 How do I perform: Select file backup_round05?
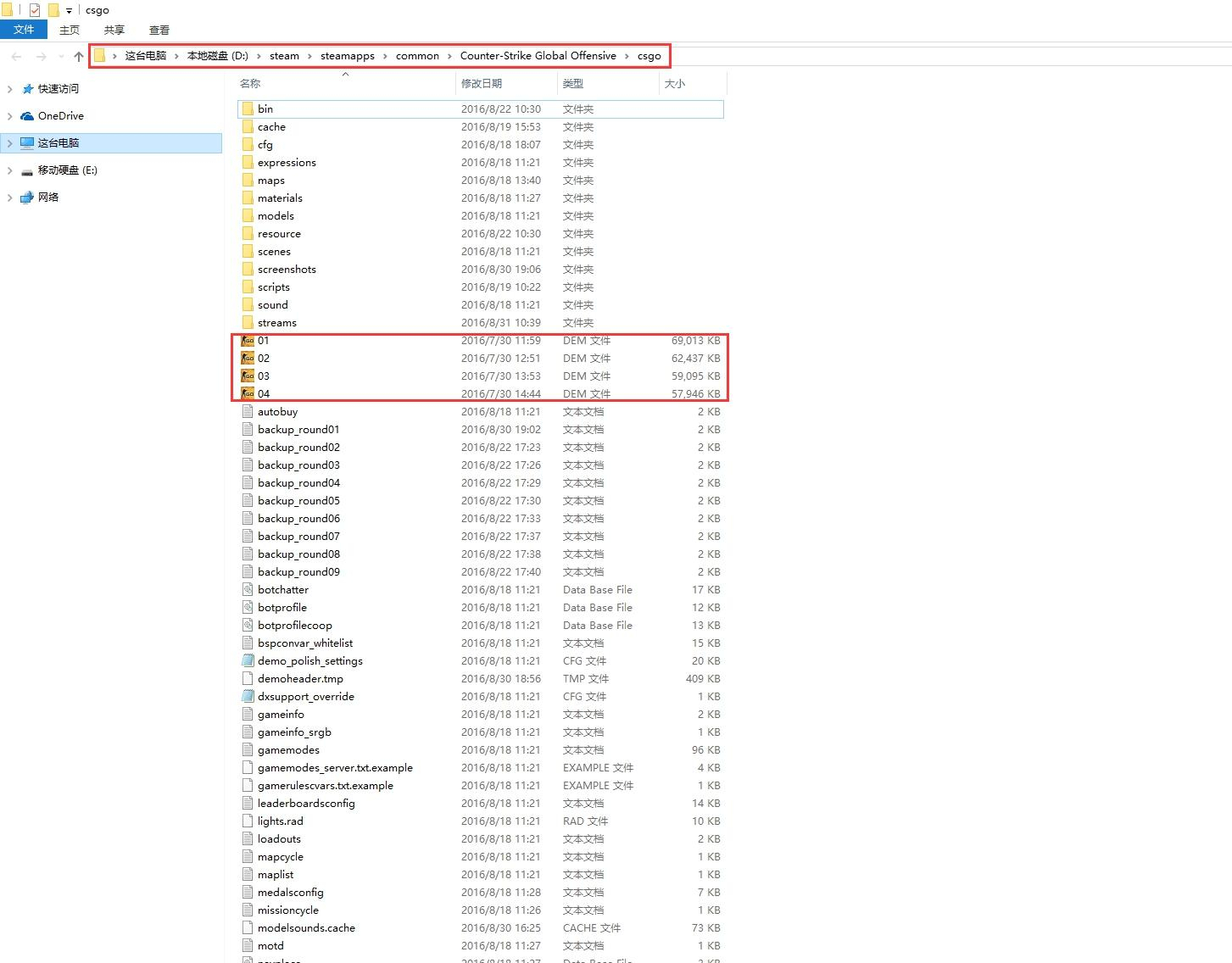[x=298, y=500]
